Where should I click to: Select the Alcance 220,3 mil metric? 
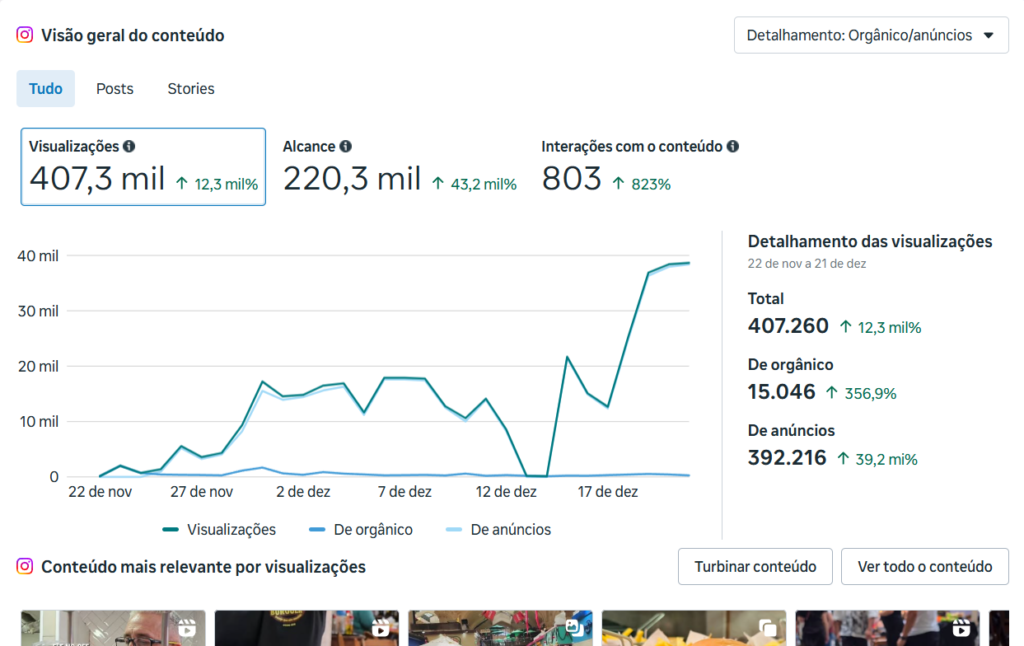(x=400, y=167)
